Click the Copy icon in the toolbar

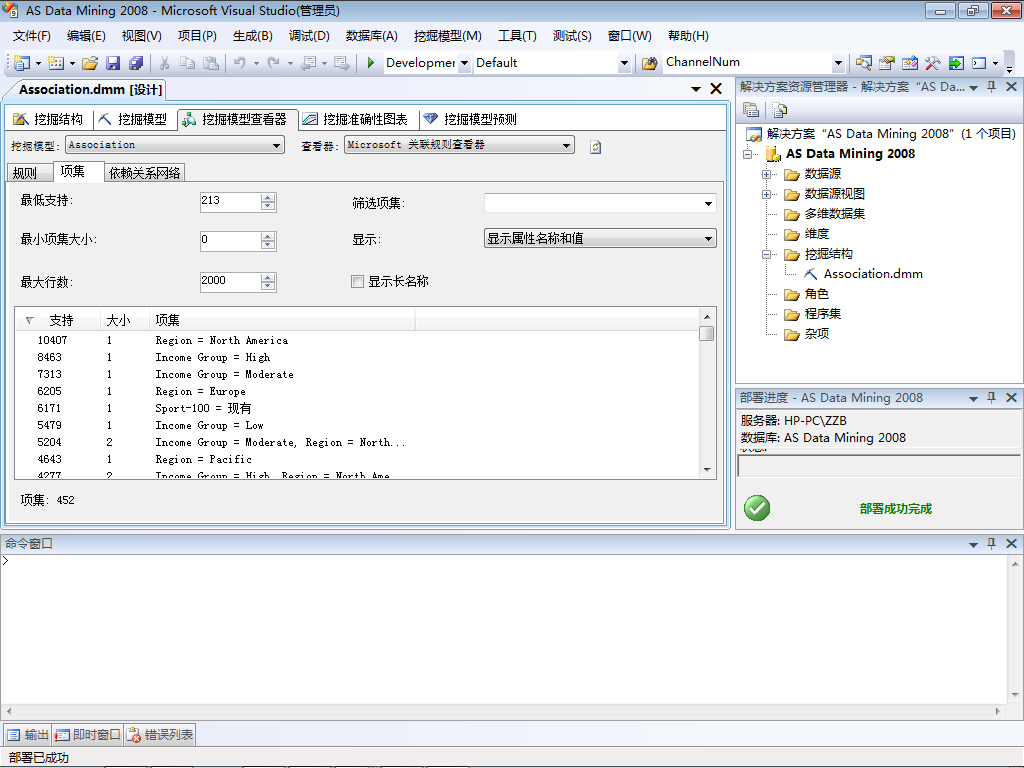click(x=187, y=63)
